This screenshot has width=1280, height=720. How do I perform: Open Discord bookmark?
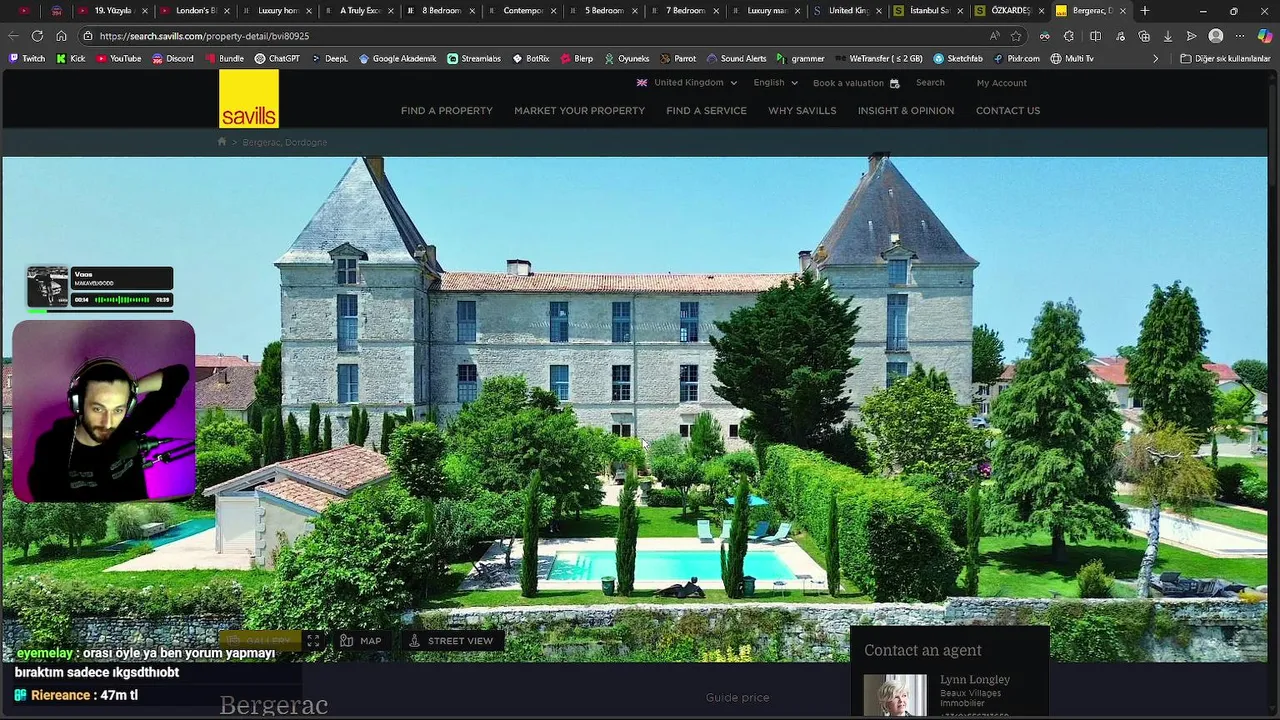[173, 59]
